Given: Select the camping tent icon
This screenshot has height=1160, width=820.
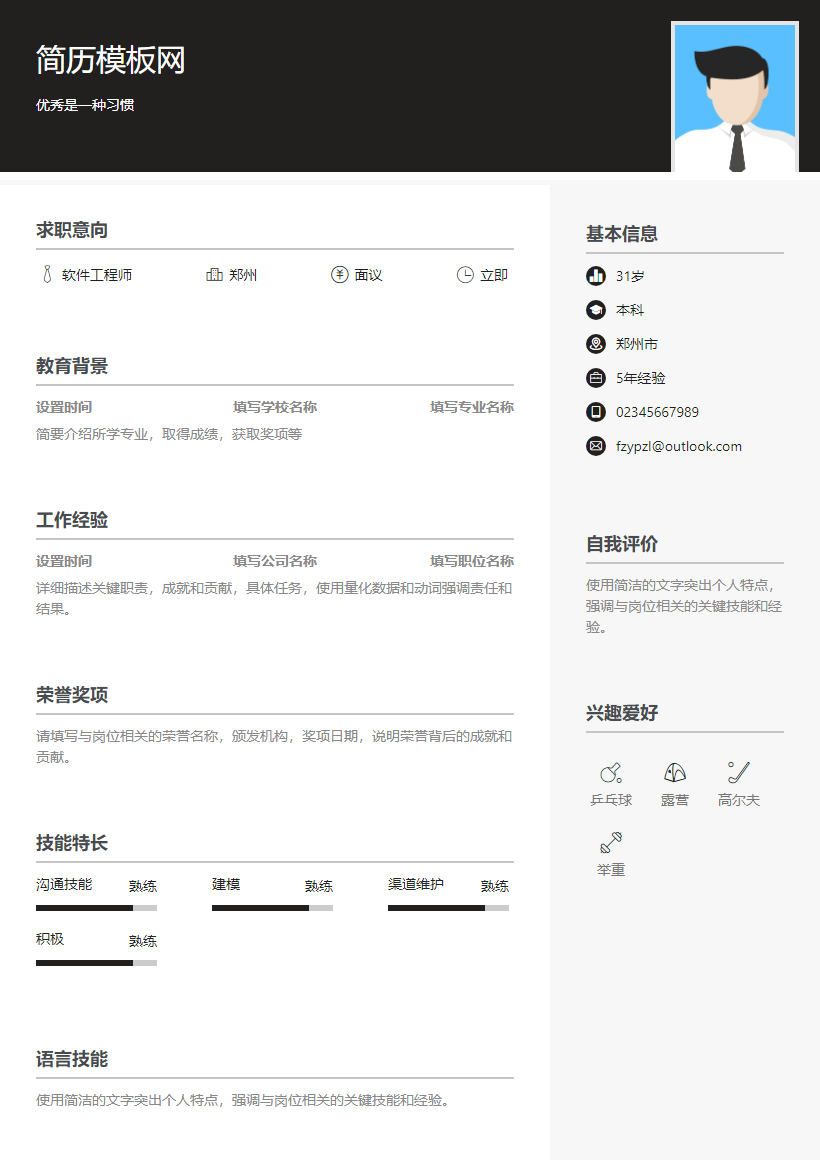Looking at the screenshot, I should [x=674, y=773].
